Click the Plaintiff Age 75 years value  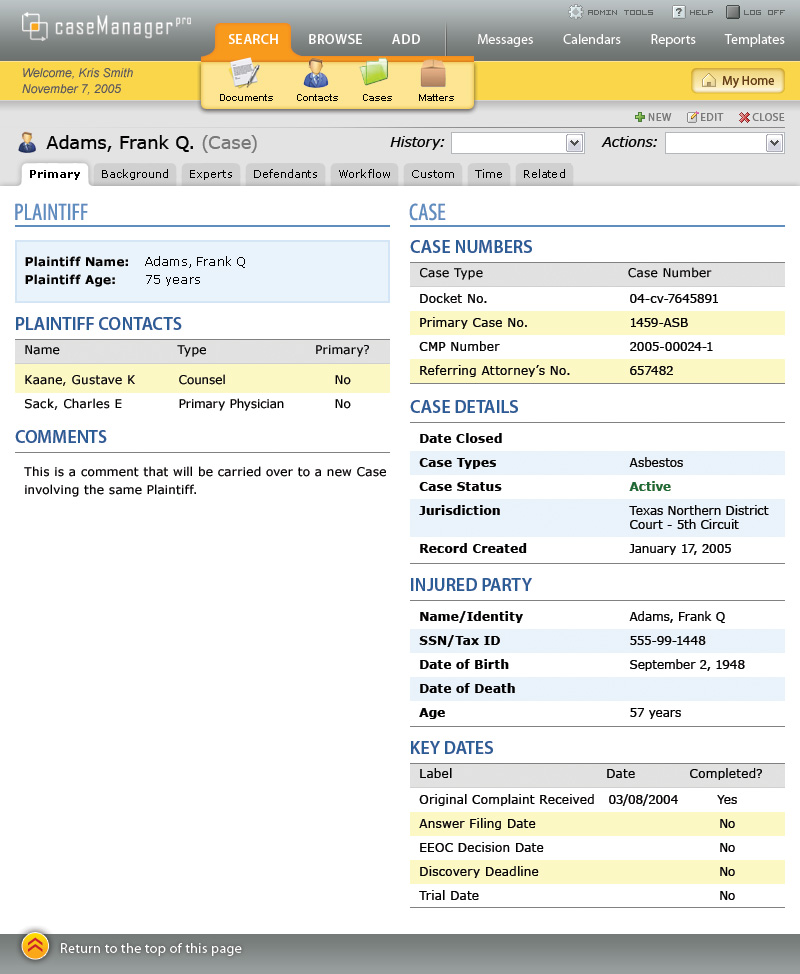(173, 280)
